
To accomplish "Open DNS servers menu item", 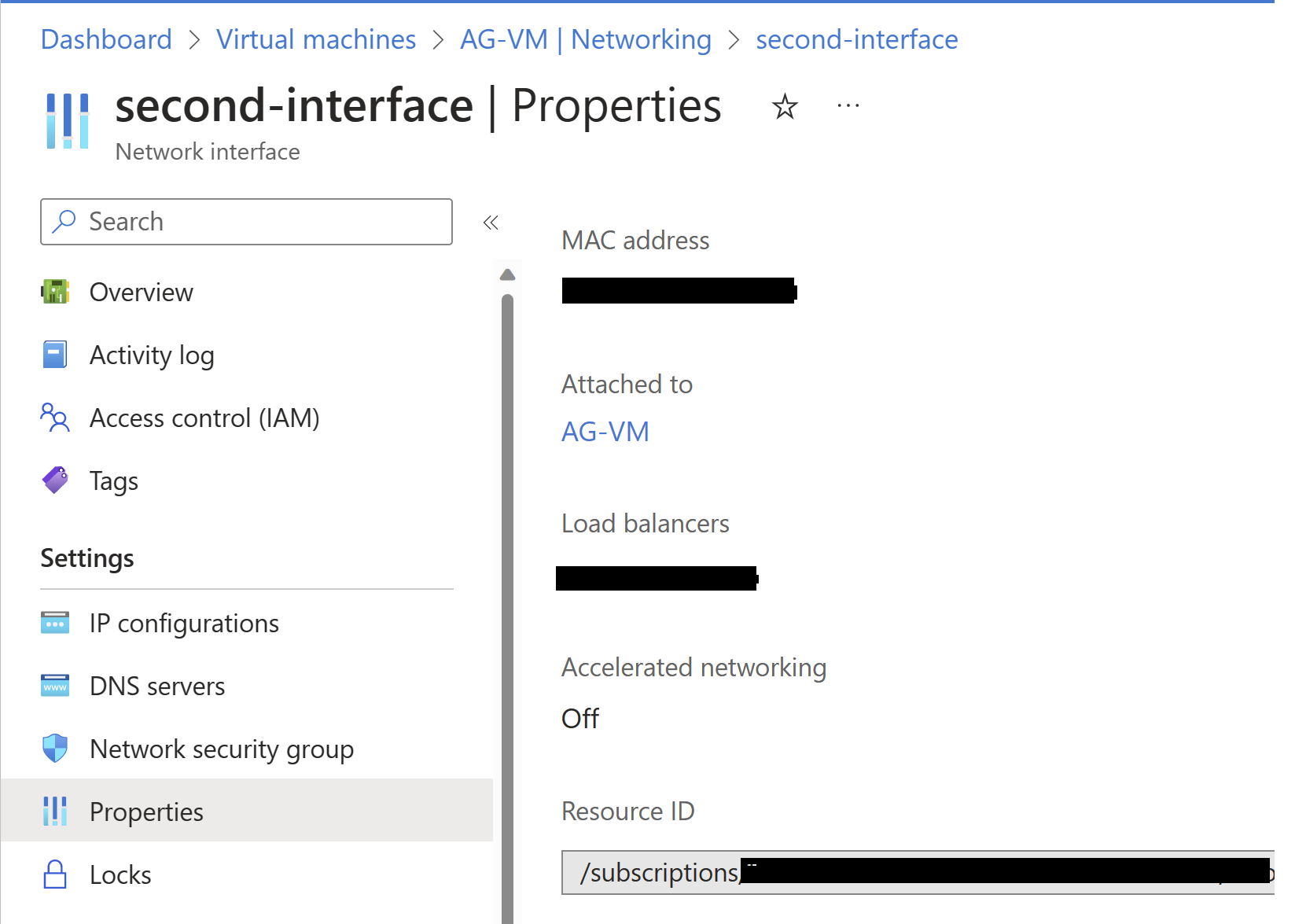I will click(247, 686).
